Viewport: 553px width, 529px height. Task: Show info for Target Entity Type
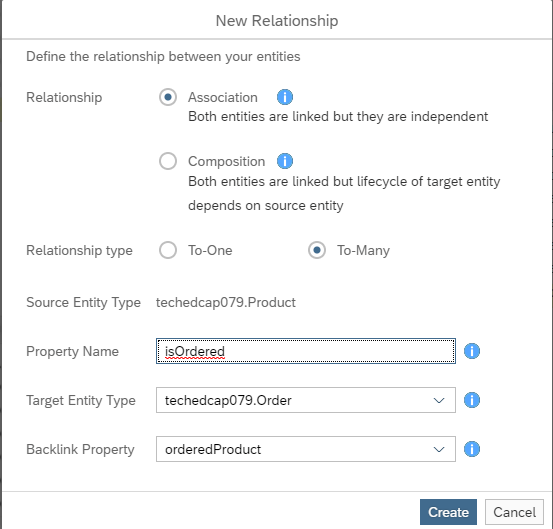[x=472, y=400]
